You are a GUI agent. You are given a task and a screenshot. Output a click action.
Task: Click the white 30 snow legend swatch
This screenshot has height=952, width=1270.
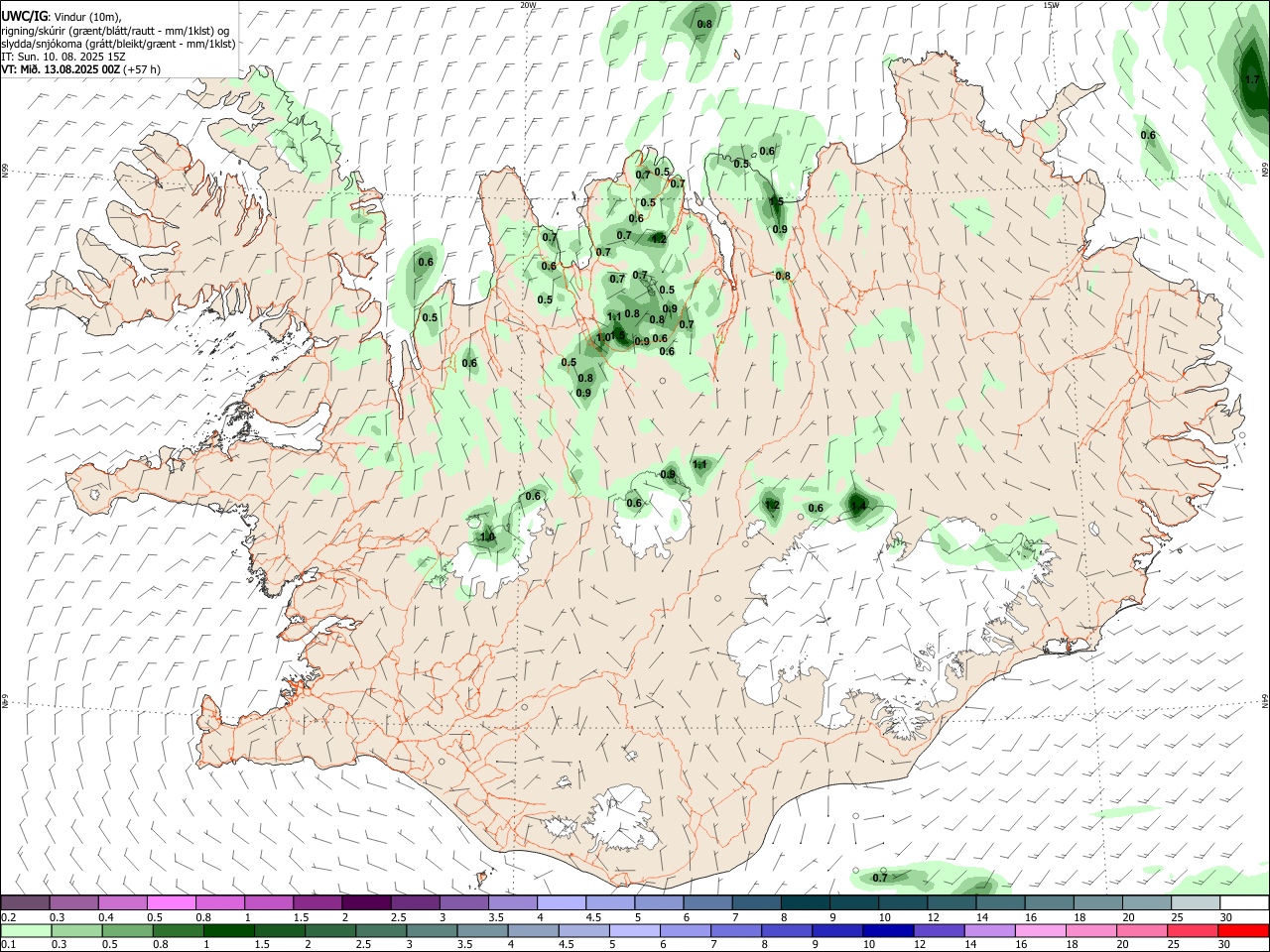click(1243, 902)
